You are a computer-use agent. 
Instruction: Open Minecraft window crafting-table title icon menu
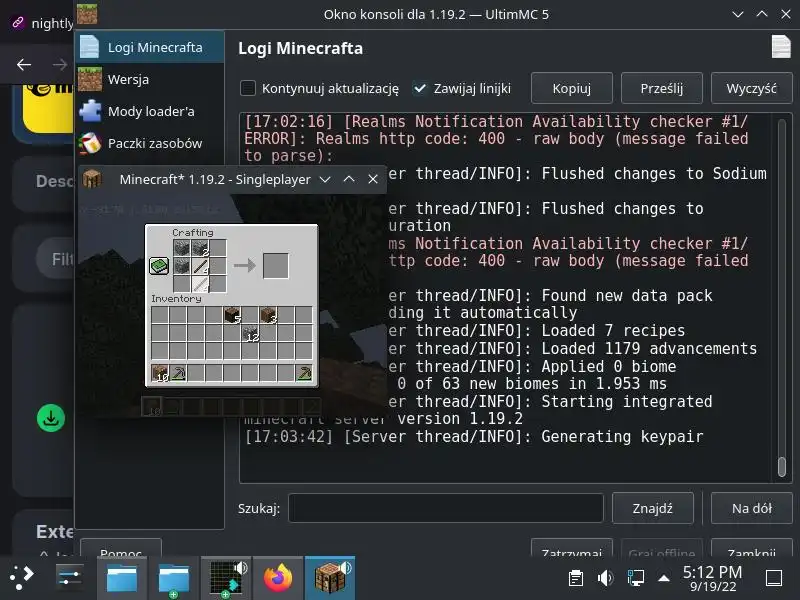(x=92, y=180)
